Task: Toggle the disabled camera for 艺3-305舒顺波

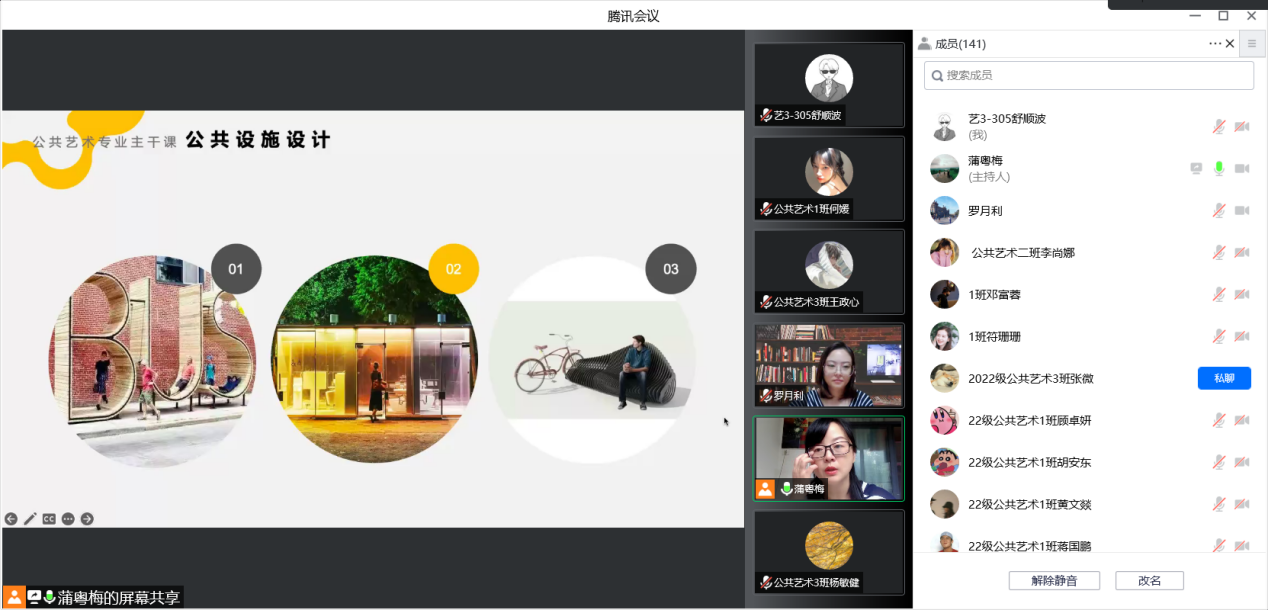Action: 1242,126
